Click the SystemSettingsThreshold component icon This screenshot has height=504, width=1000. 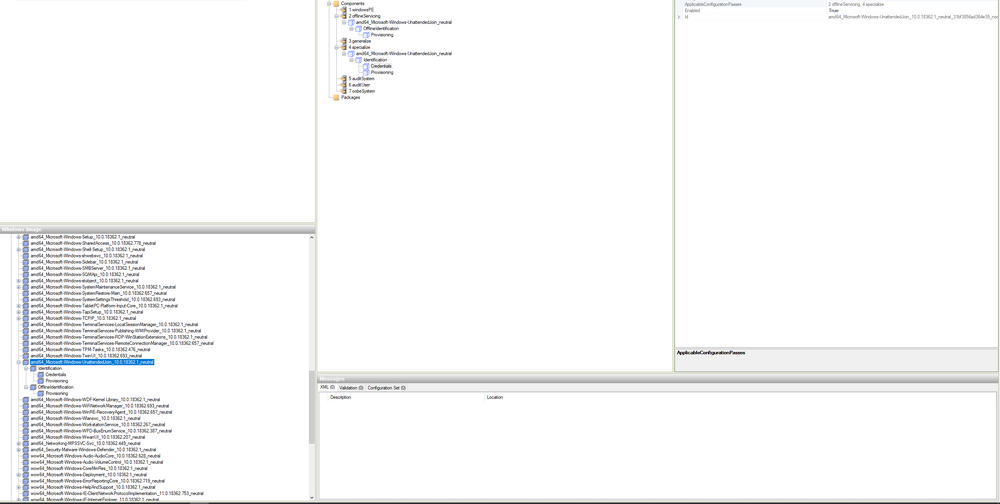click(26, 300)
